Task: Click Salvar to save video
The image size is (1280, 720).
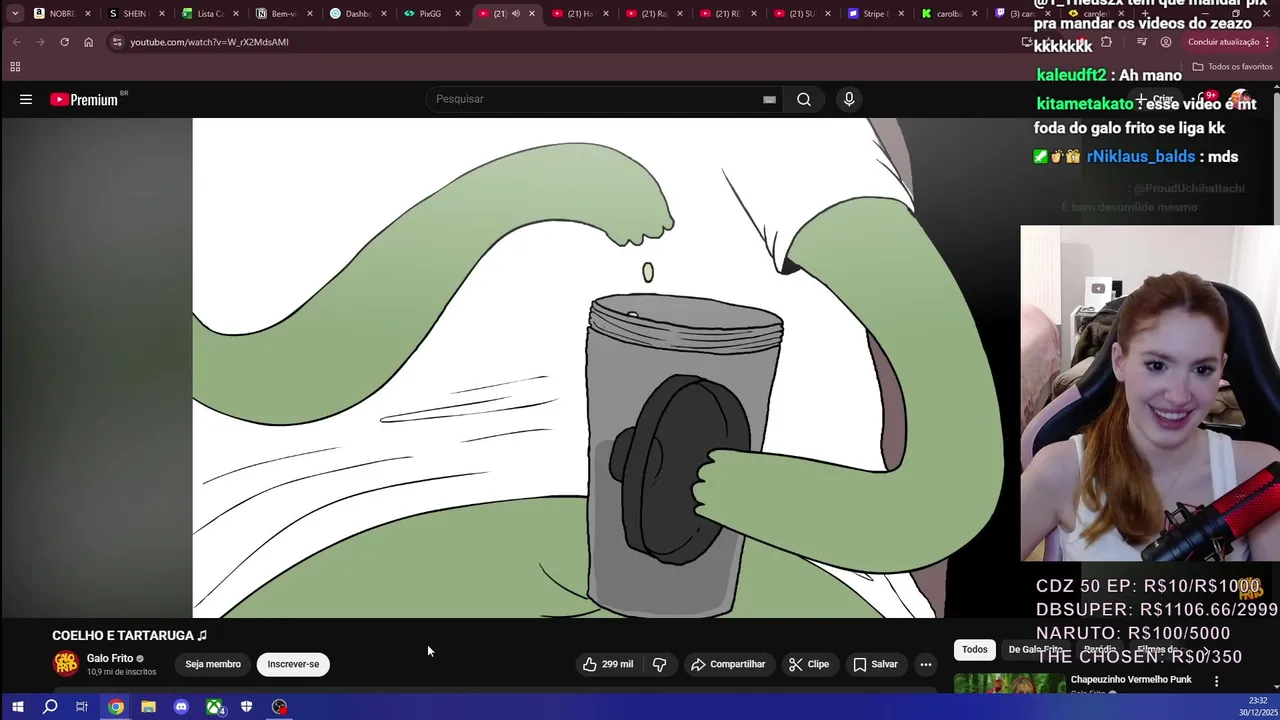Action: [x=875, y=664]
